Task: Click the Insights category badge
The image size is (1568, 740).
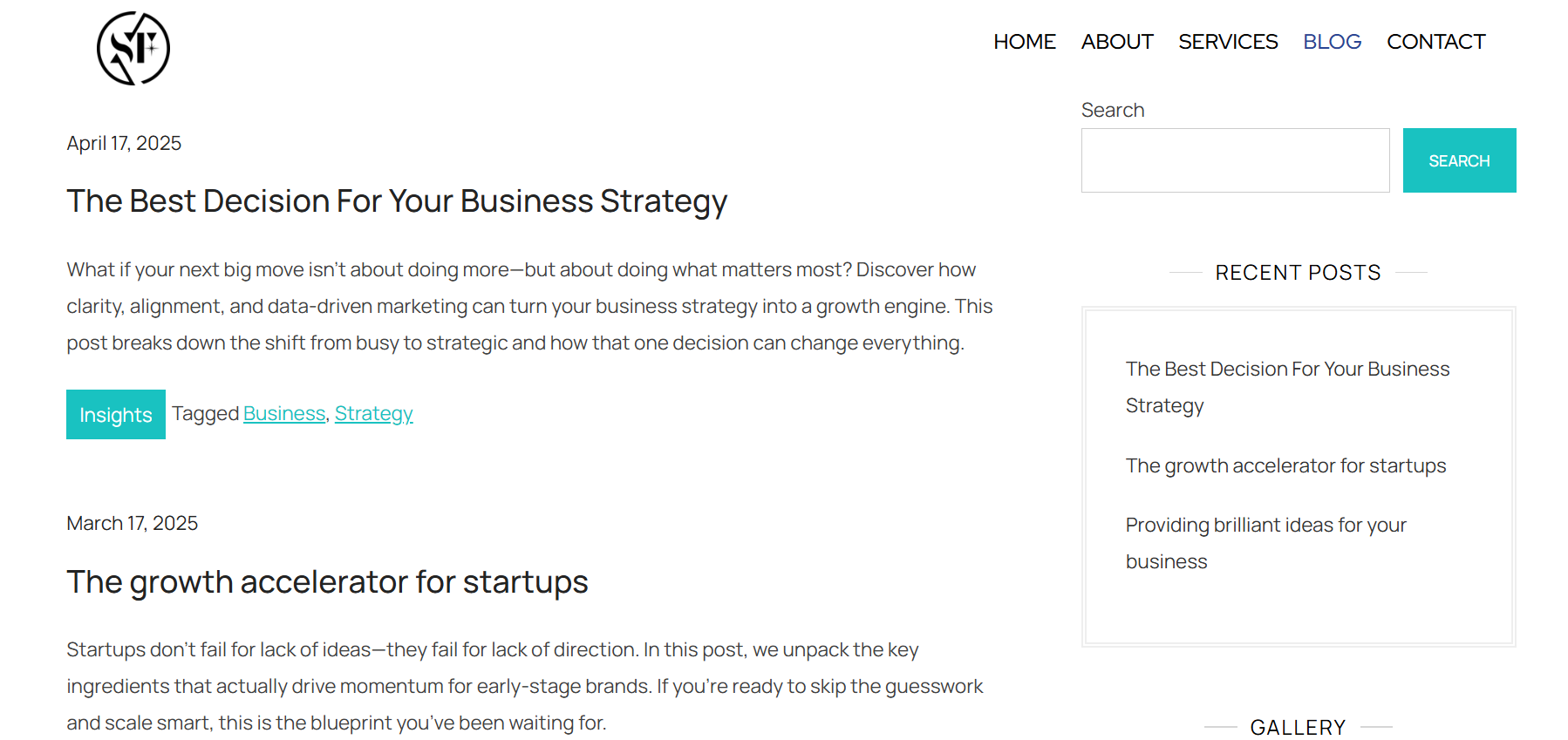Action: 116,414
